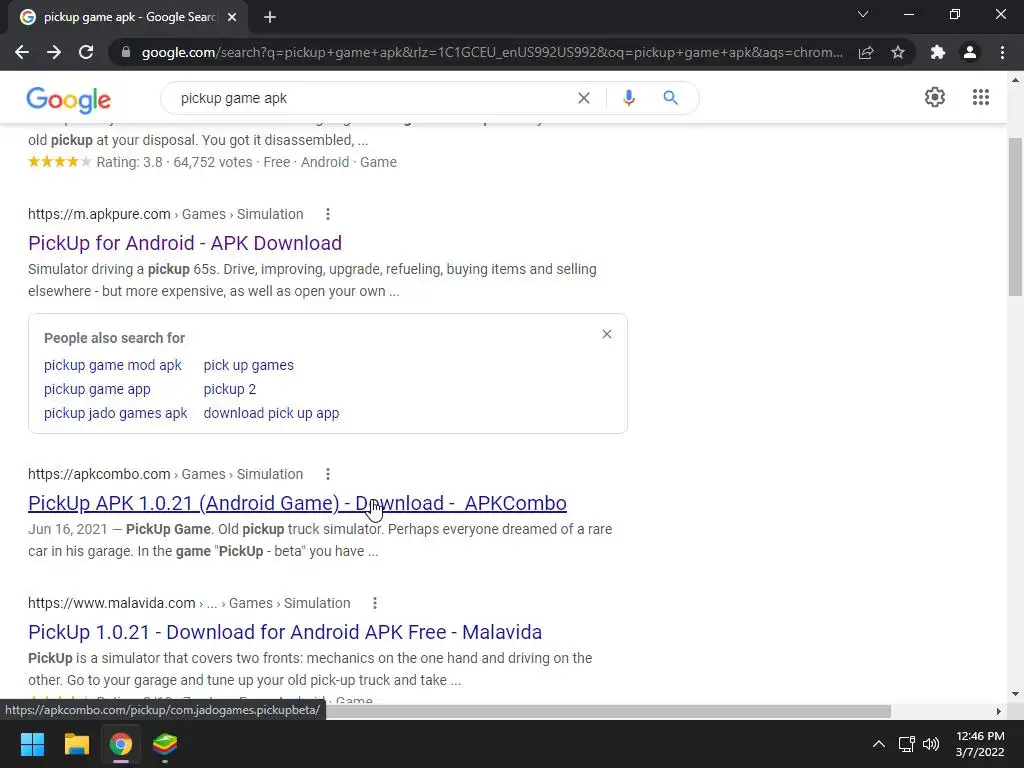Search for pickup game mod apk
Screen dimensions: 1024x768
click(112, 365)
